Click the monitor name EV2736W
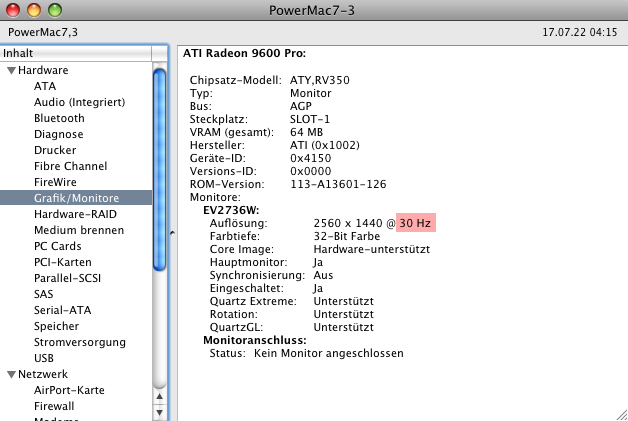This screenshot has width=628, height=421. pyautogui.click(x=231, y=210)
